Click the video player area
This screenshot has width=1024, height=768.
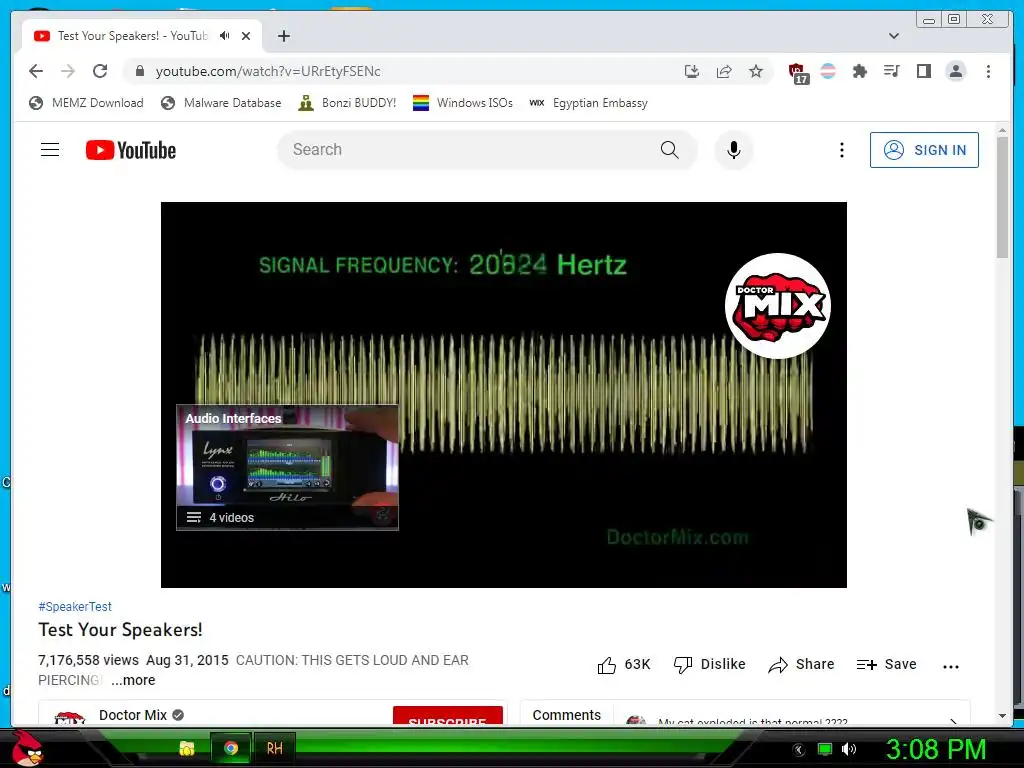click(x=504, y=394)
